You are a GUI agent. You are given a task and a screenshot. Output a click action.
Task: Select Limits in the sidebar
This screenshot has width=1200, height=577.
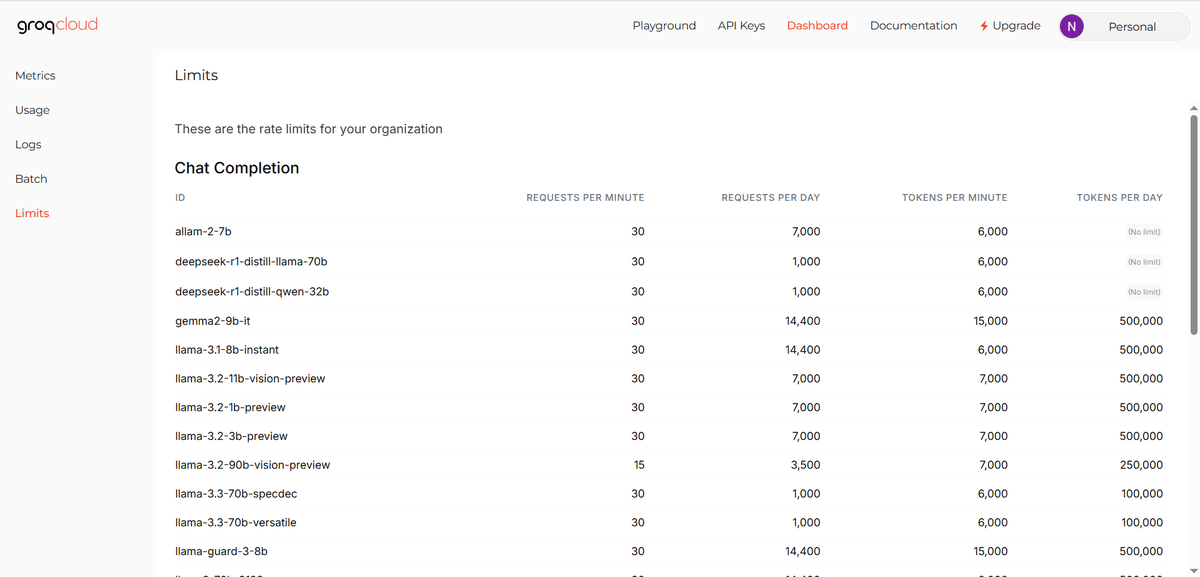point(32,213)
